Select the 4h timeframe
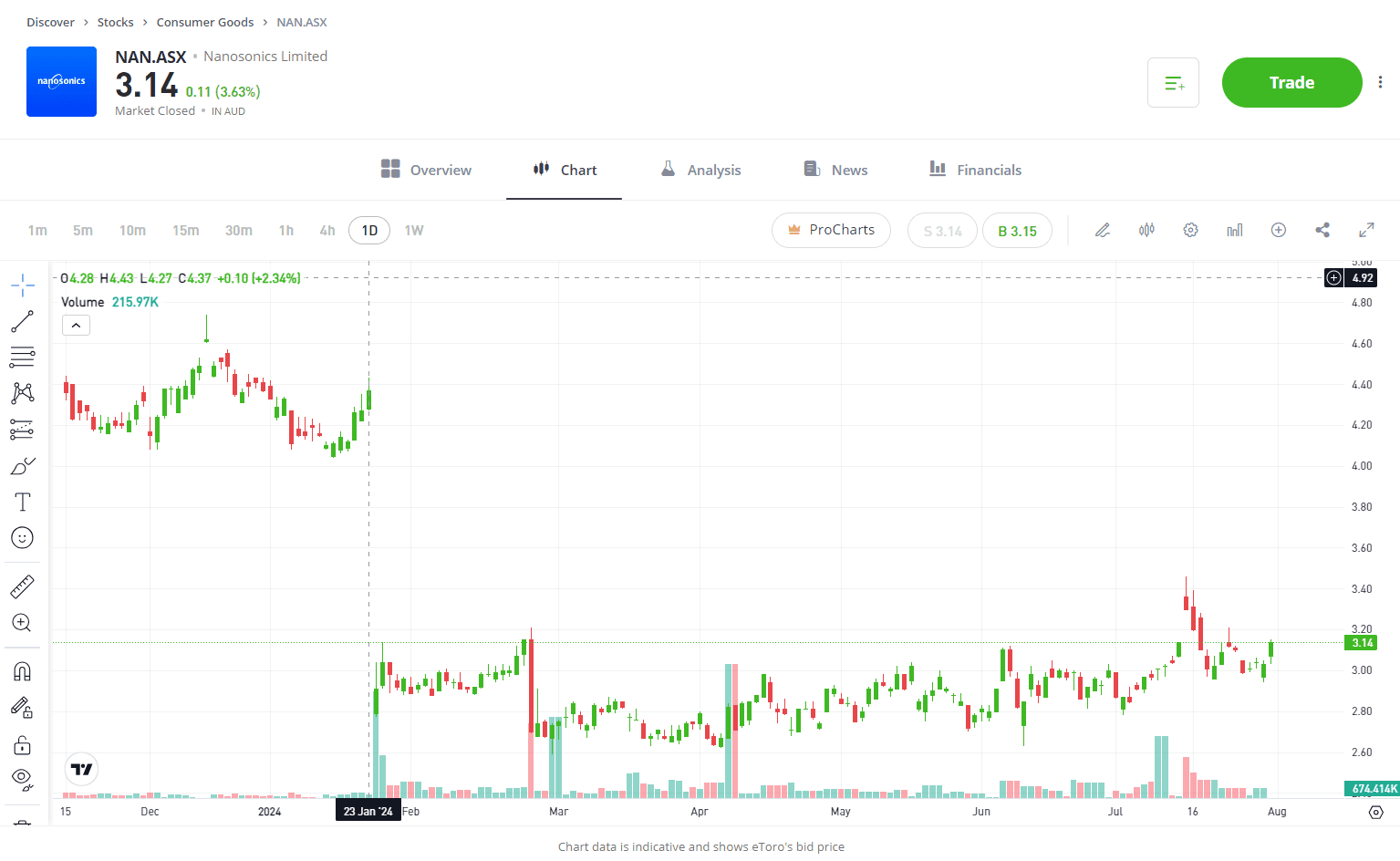 click(327, 230)
